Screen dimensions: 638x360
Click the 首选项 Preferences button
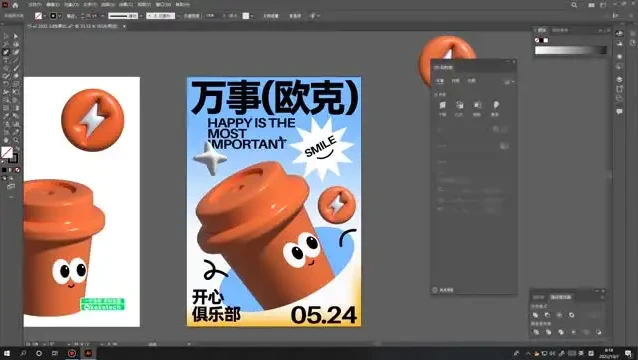click(295, 16)
